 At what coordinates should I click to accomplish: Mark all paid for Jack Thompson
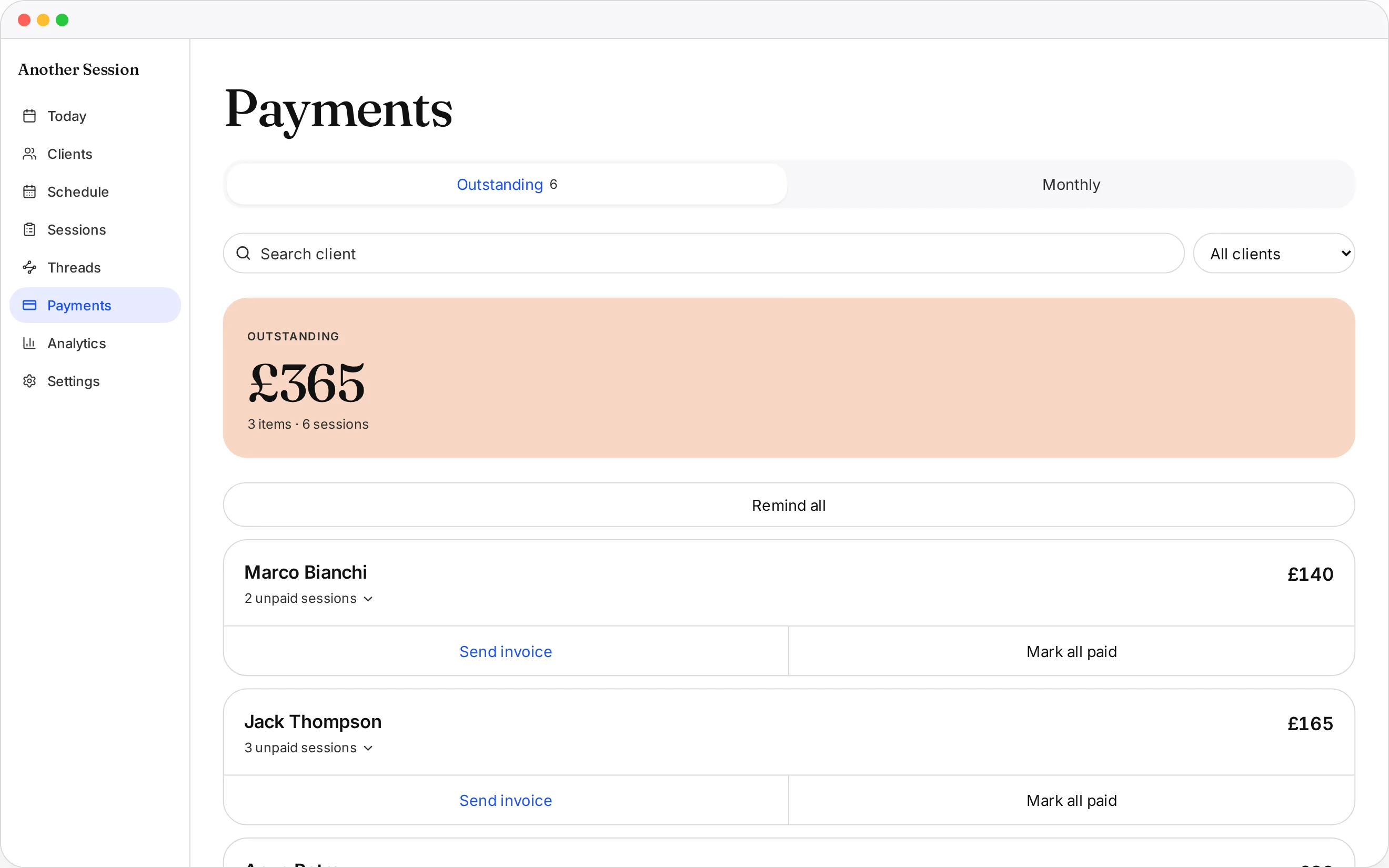[x=1072, y=800]
